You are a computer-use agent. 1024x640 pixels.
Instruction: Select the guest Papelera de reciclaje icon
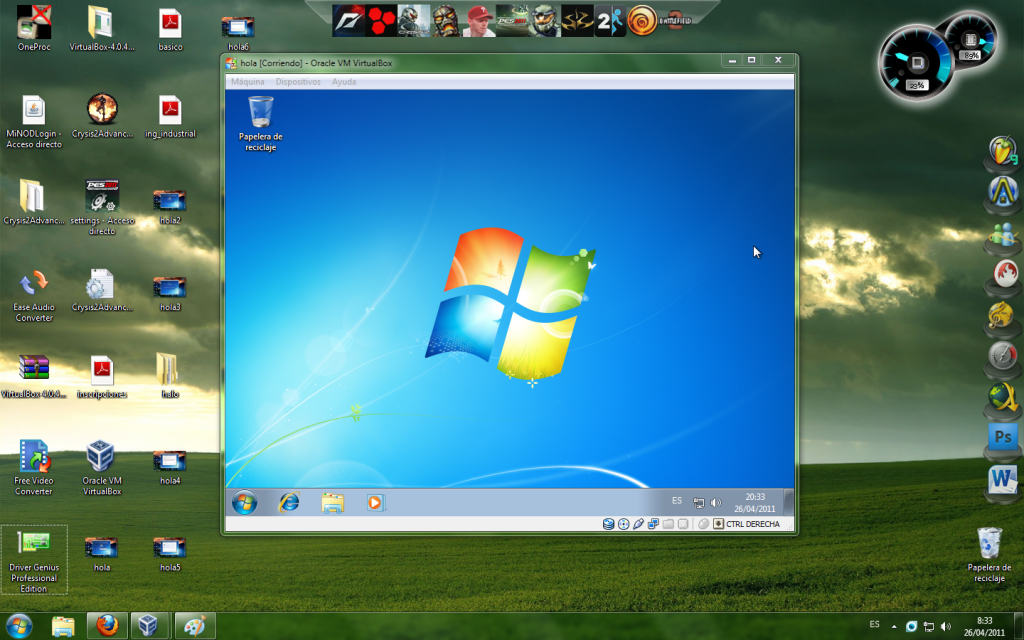click(261, 124)
